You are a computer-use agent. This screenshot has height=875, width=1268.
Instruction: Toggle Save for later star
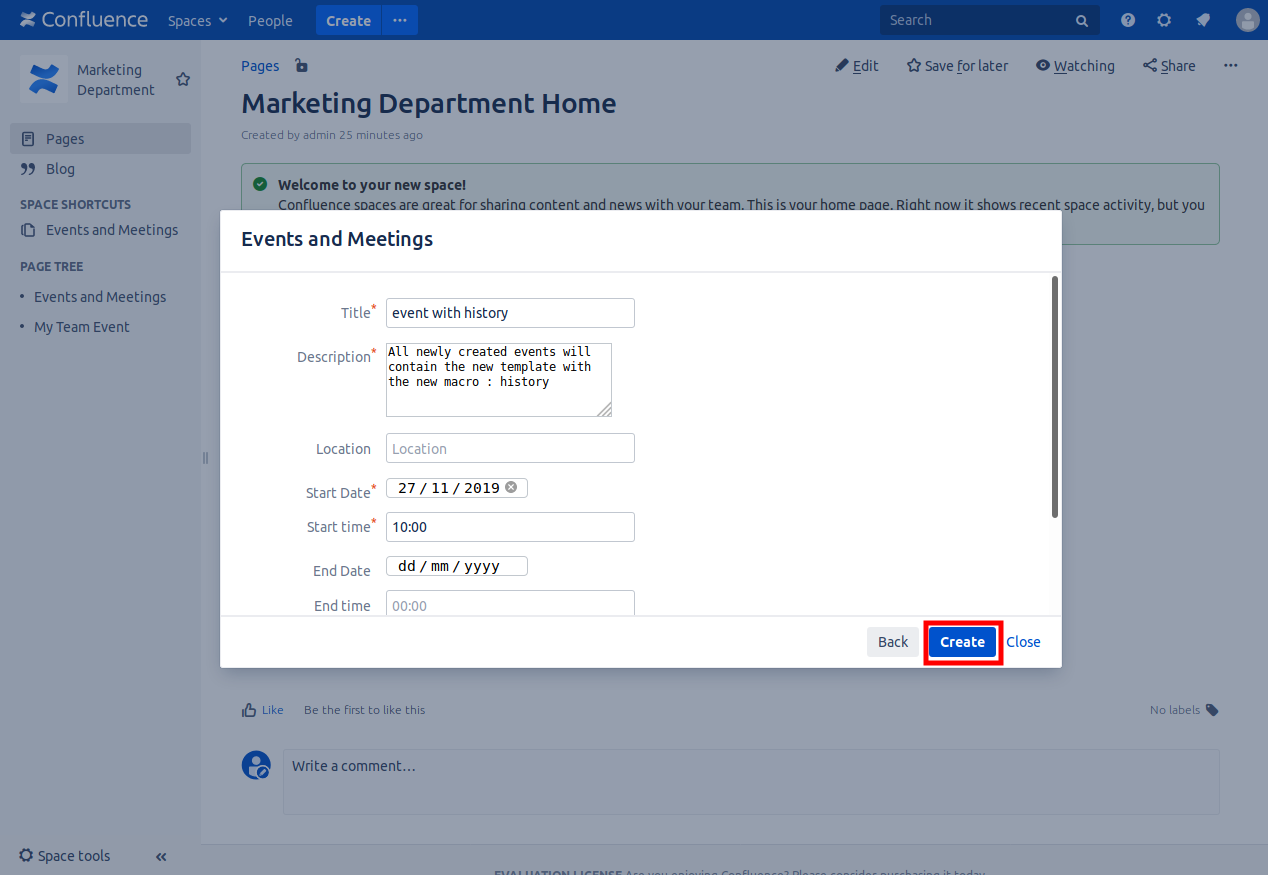957,66
